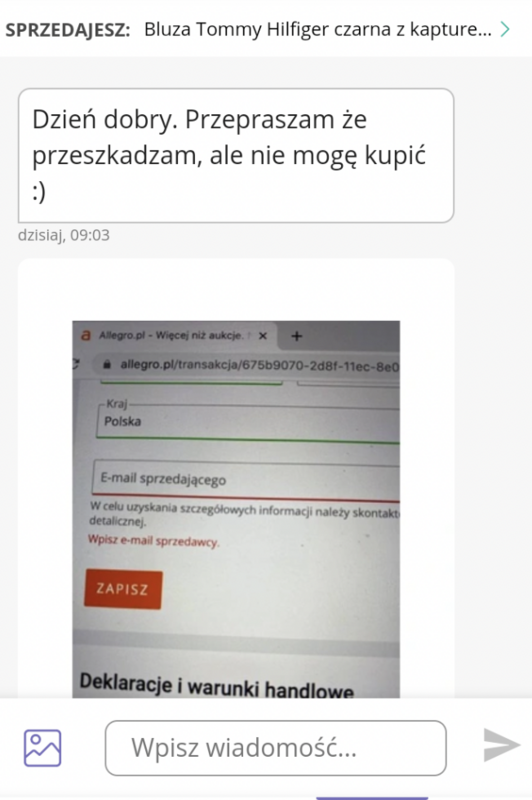Open the image attachment picker icon
The width and height of the screenshot is (532, 800).
(x=42, y=748)
